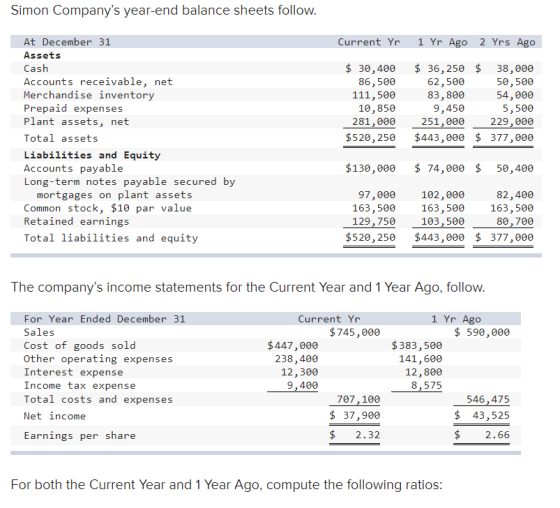Select operating expenses value 238,400
Image resolution: width=560 pixels, height=508 pixels.
(296, 359)
